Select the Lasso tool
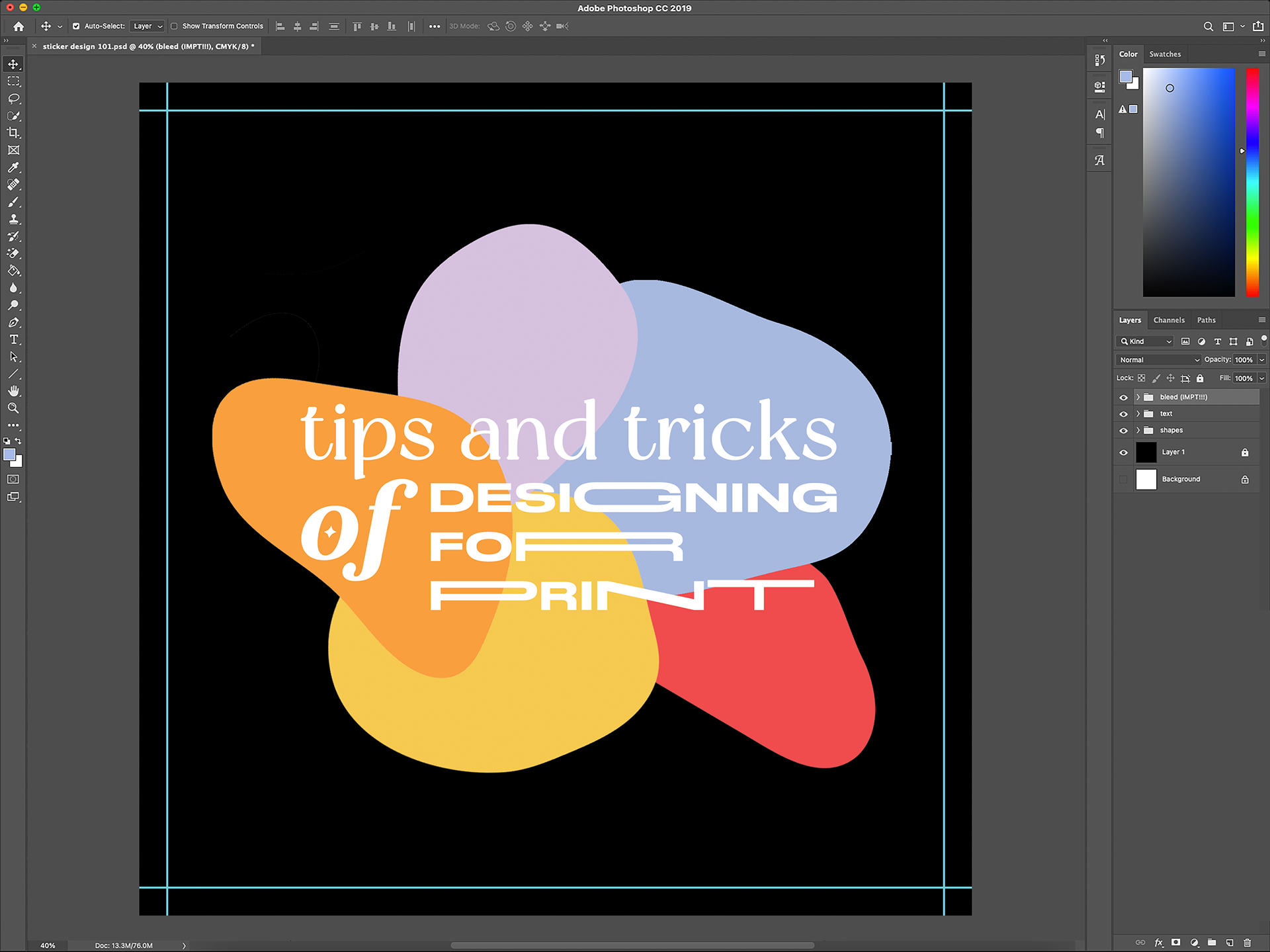This screenshot has height=952, width=1270. pos(13,99)
